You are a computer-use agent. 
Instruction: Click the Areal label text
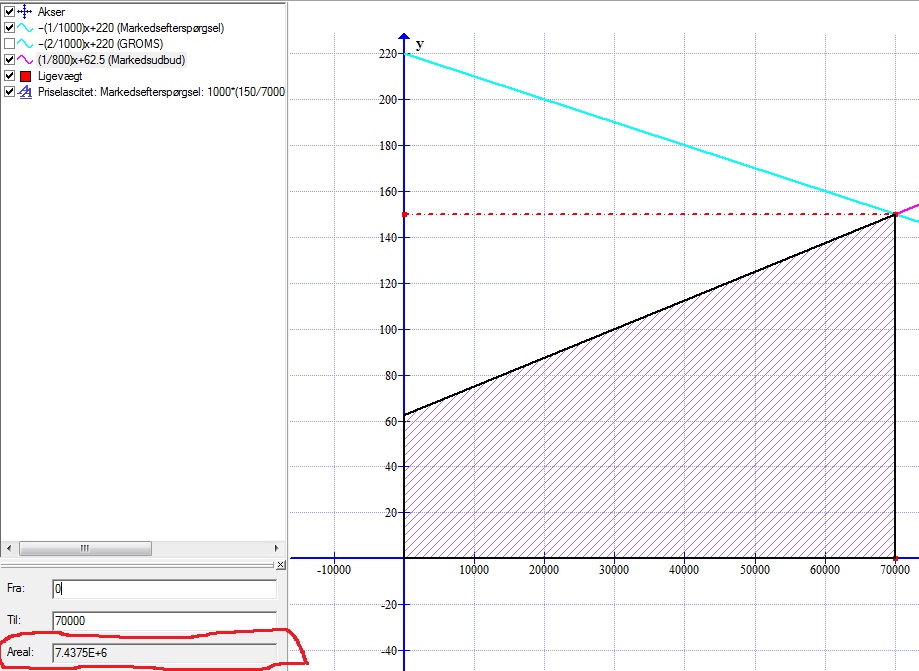[x=21, y=652]
